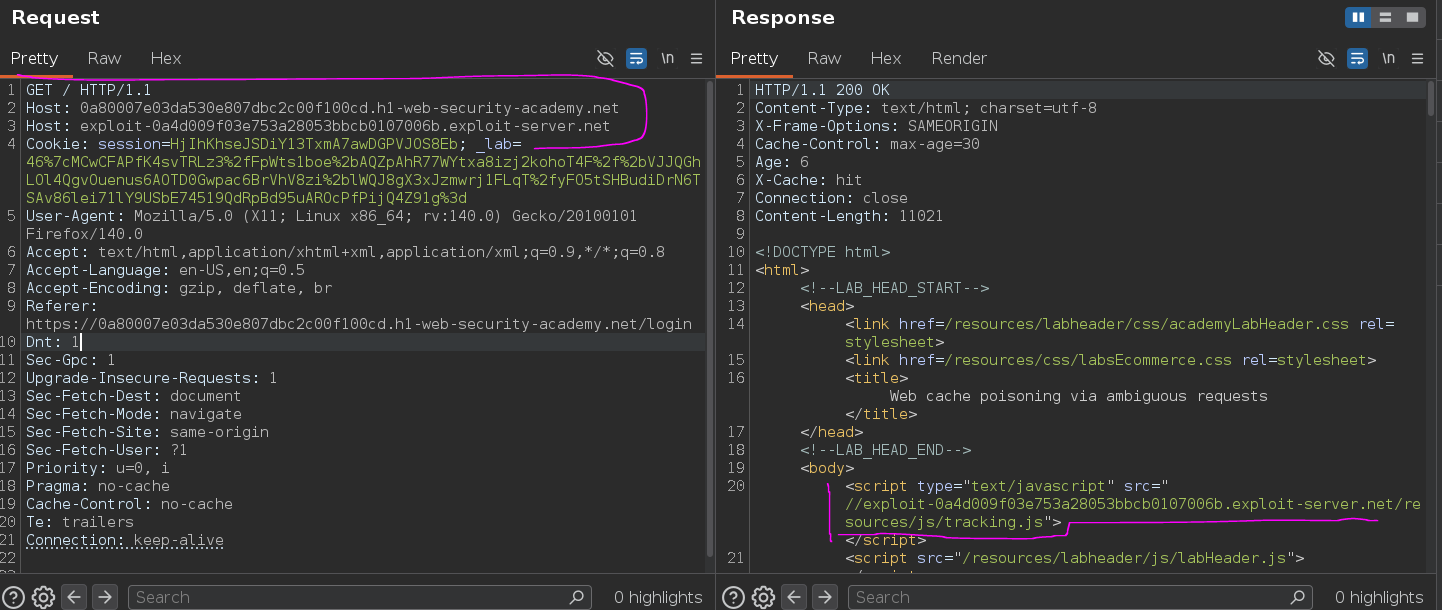Click the 'Age: 6' response header line
This screenshot has width=1442, height=610.
[782, 162]
